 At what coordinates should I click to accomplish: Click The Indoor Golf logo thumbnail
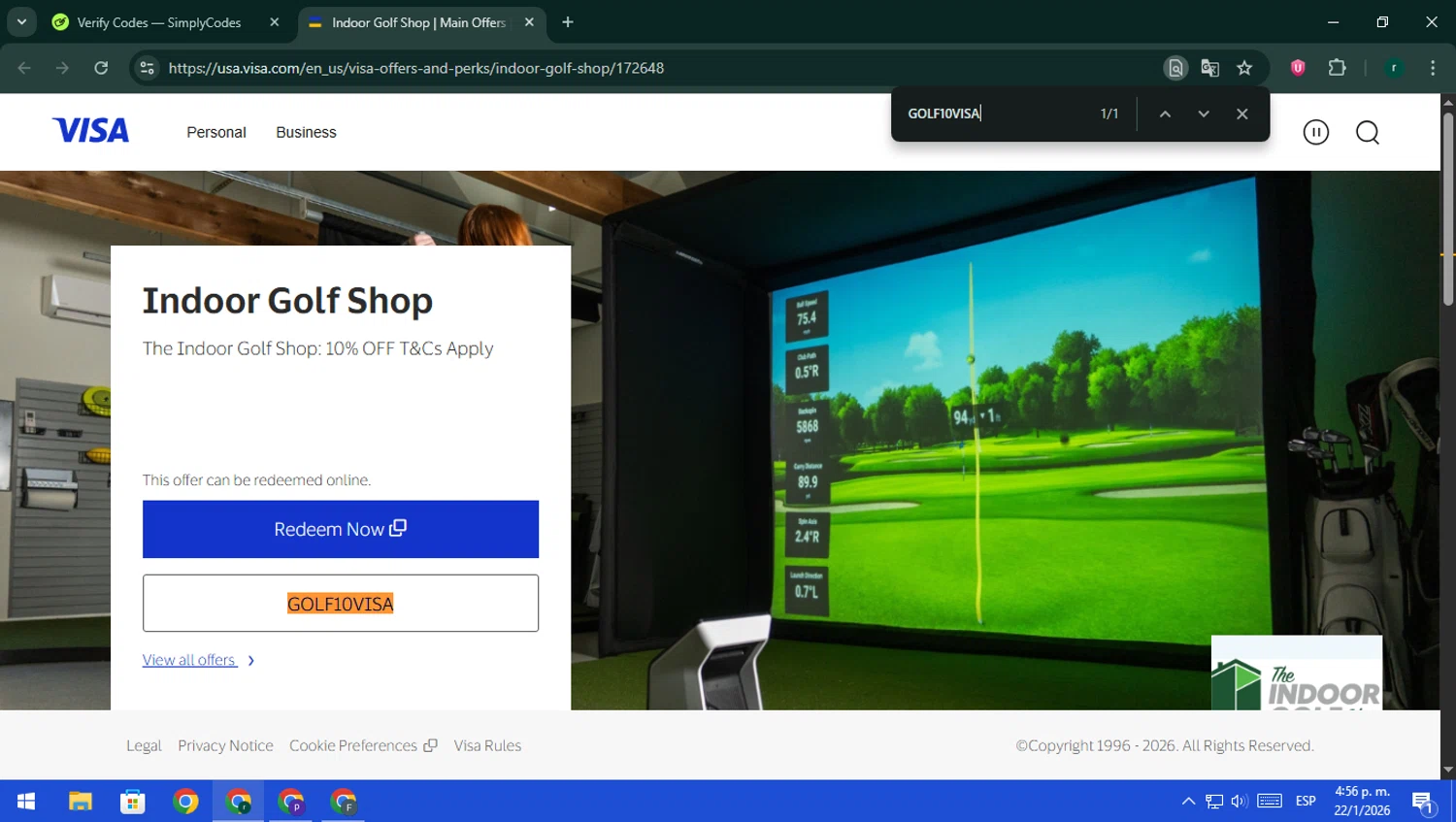click(1297, 673)
